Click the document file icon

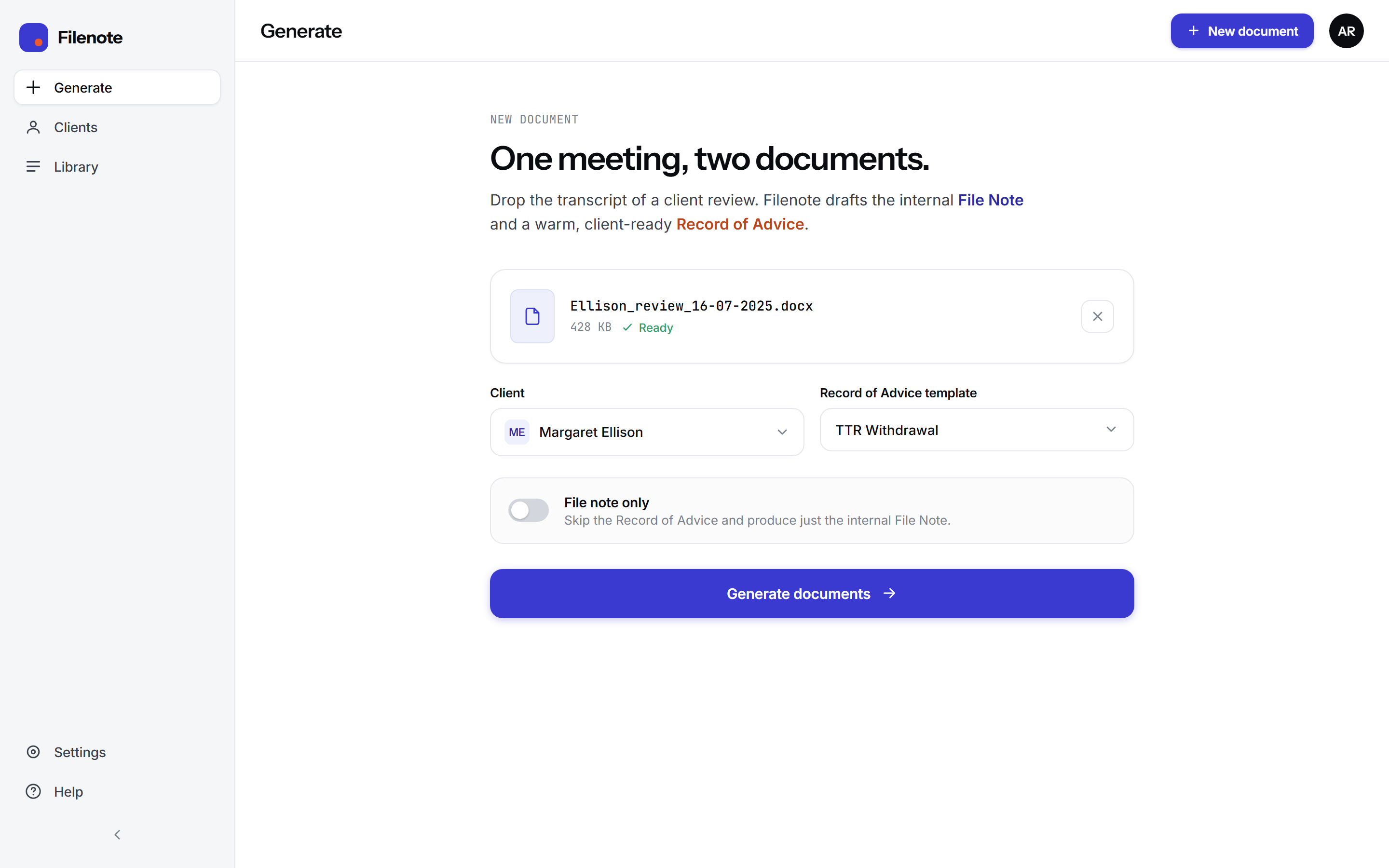[532, 316]
